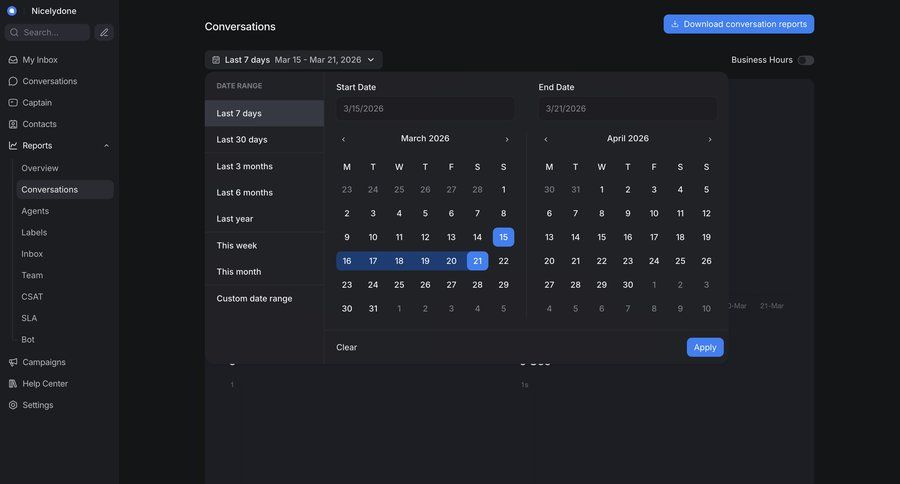Go to previous month from March 2026
Viewport: 900px width, 484px height.
[343, 139]
